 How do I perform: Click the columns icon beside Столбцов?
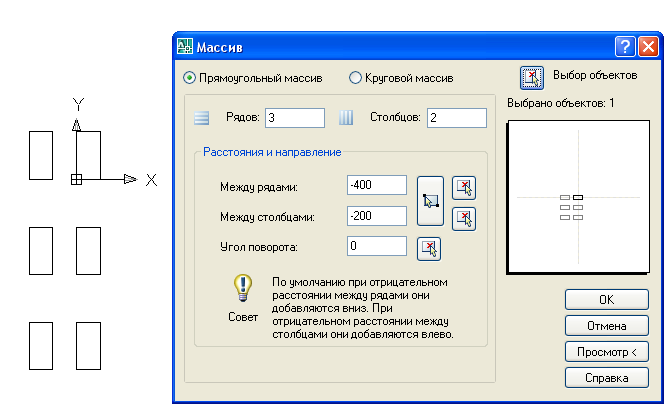point(346,117)
